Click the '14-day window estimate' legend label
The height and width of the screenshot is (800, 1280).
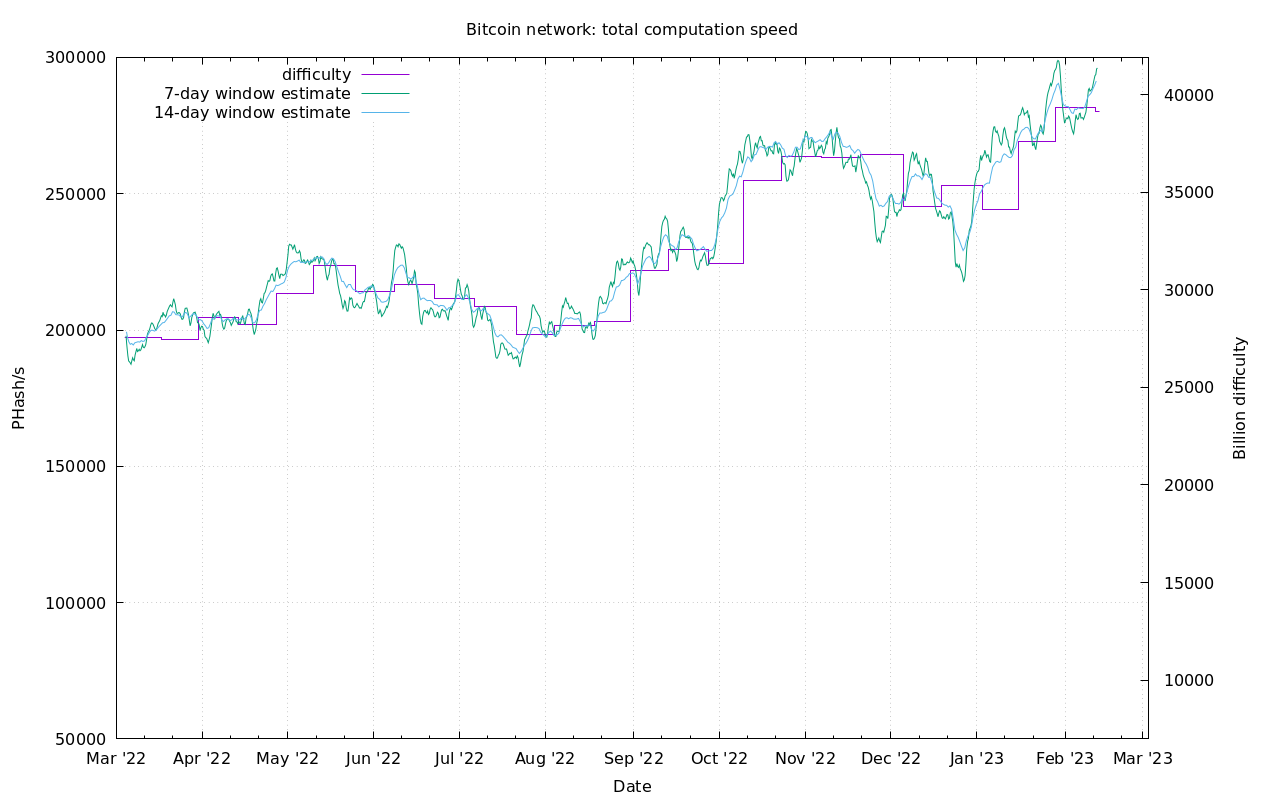tap(252, 113)
